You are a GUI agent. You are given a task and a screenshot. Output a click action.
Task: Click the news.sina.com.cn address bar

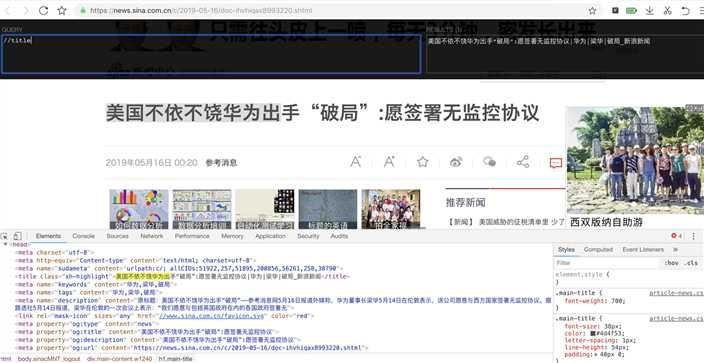332,10
